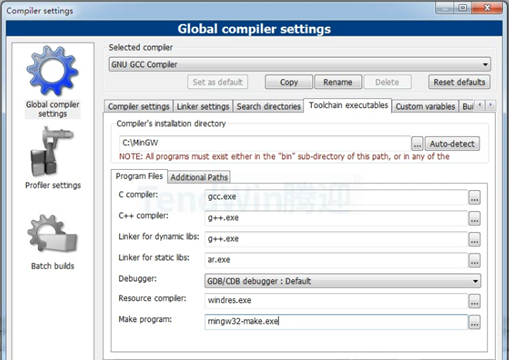Image resolution: width=509 pixels, height=360 pixels.
Task: Open Batch builds gear icon
Action: click(x=52, y=234)
